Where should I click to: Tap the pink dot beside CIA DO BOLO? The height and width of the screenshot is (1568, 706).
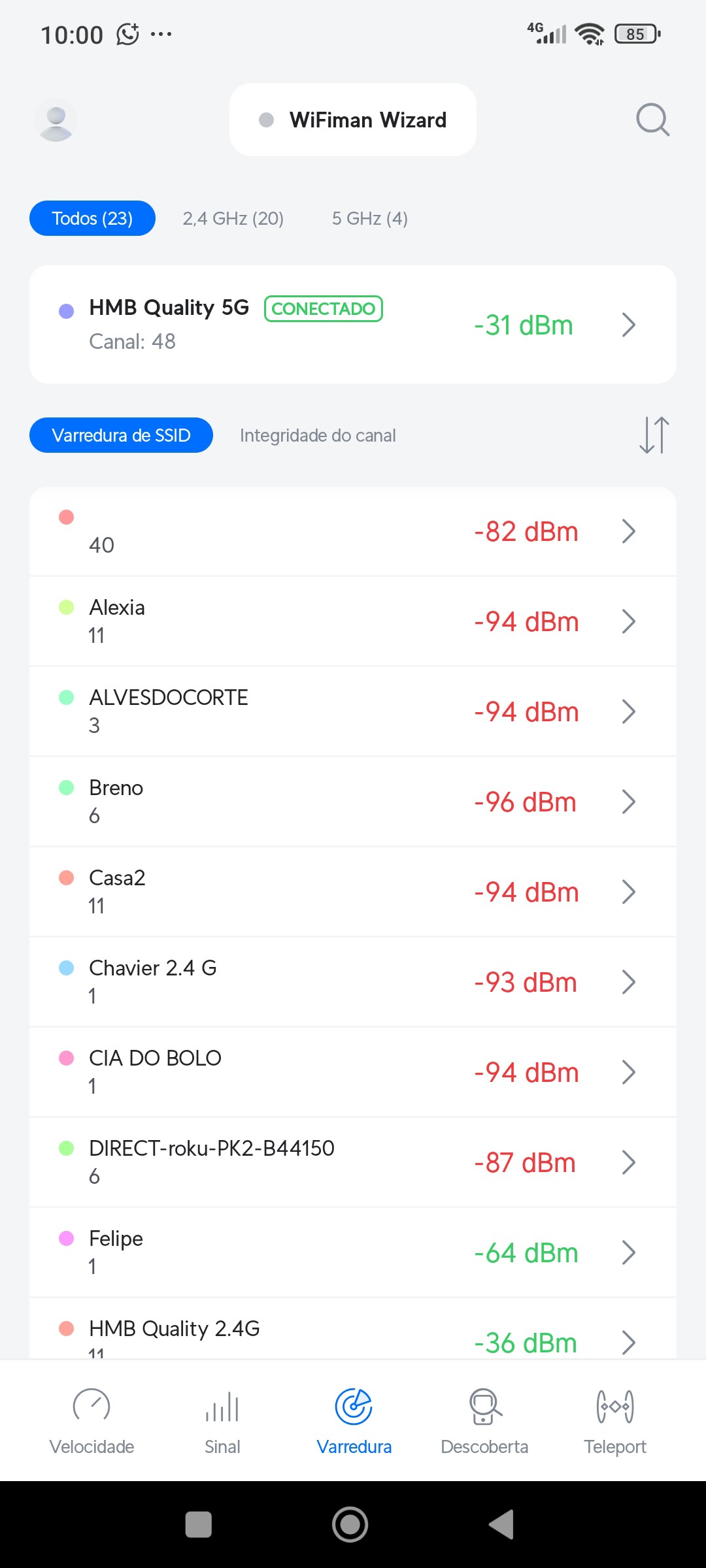point(67,1058)
